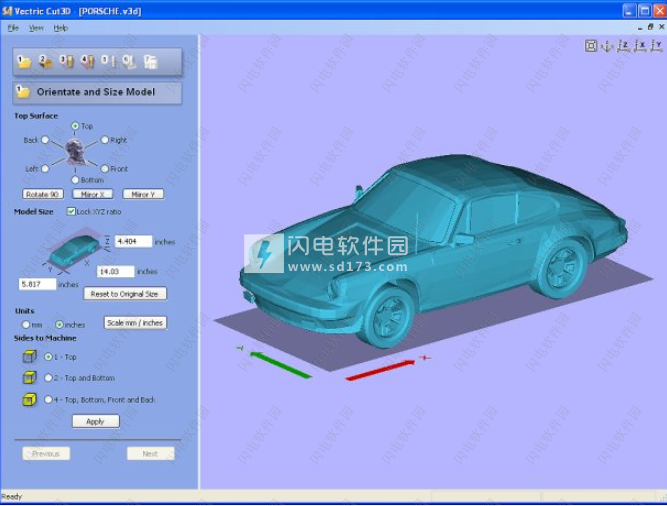667x506 pixels.
Task: Select Top as the top surface
Action: (75, 126)
